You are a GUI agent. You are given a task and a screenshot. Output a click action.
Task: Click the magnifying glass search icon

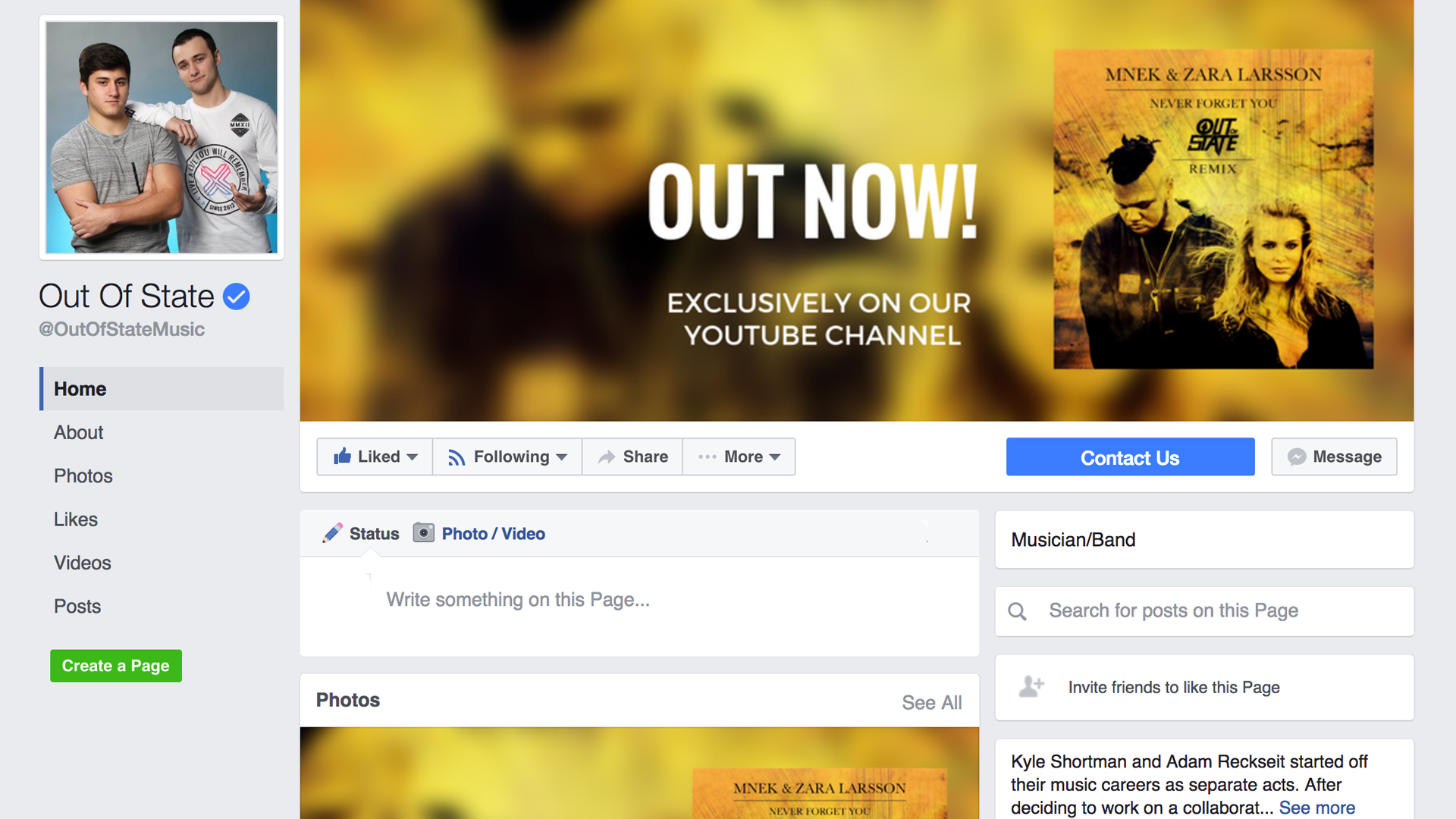coord(1017,611)
